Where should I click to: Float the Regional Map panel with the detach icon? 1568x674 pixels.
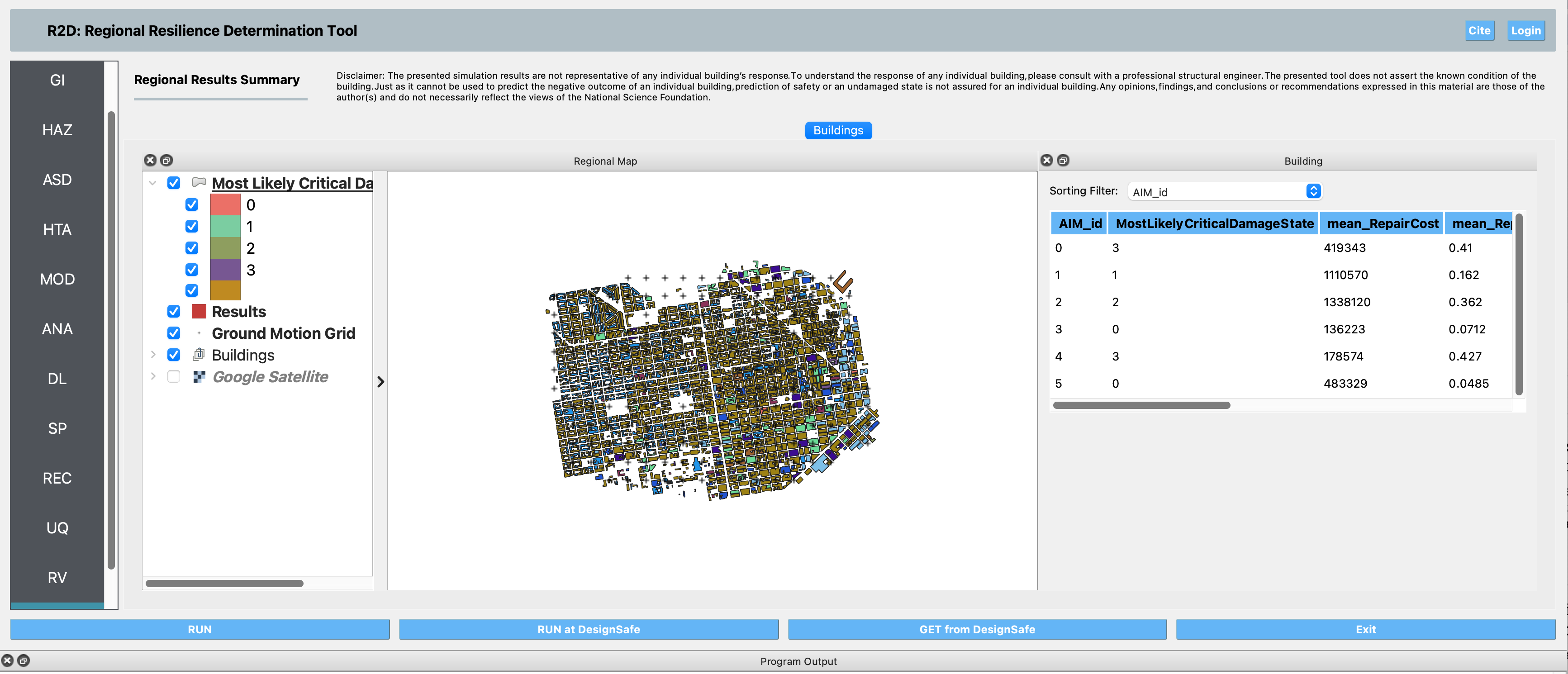tap(166, 160)
